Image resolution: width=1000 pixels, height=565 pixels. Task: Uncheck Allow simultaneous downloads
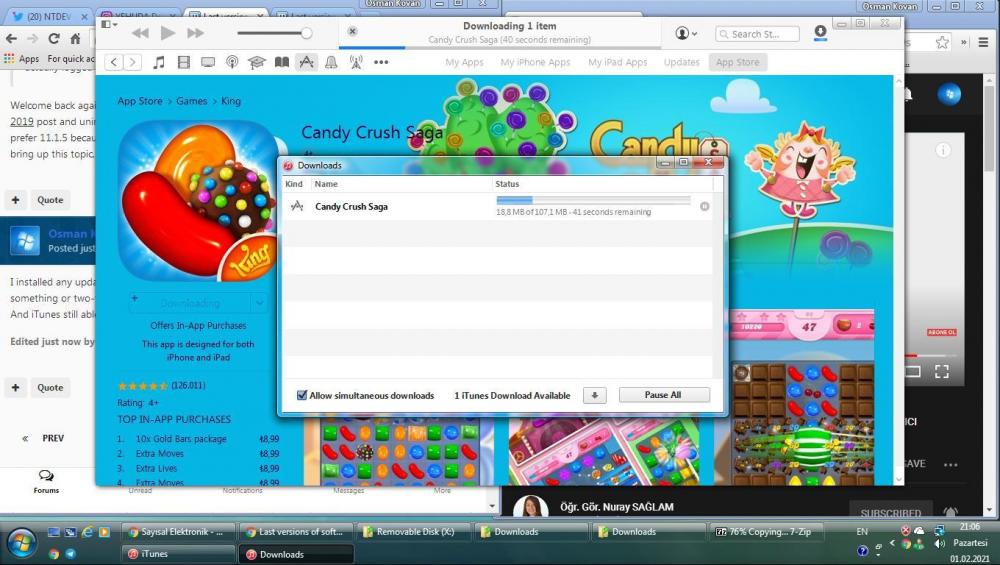coord(302,395)
